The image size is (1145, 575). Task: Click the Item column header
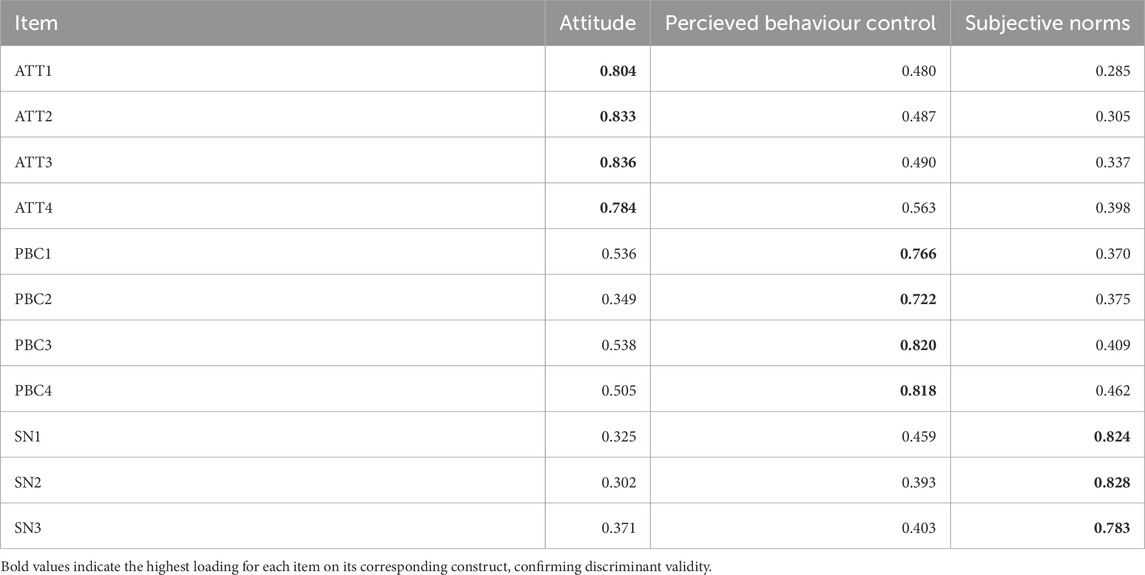click(37, 23)
